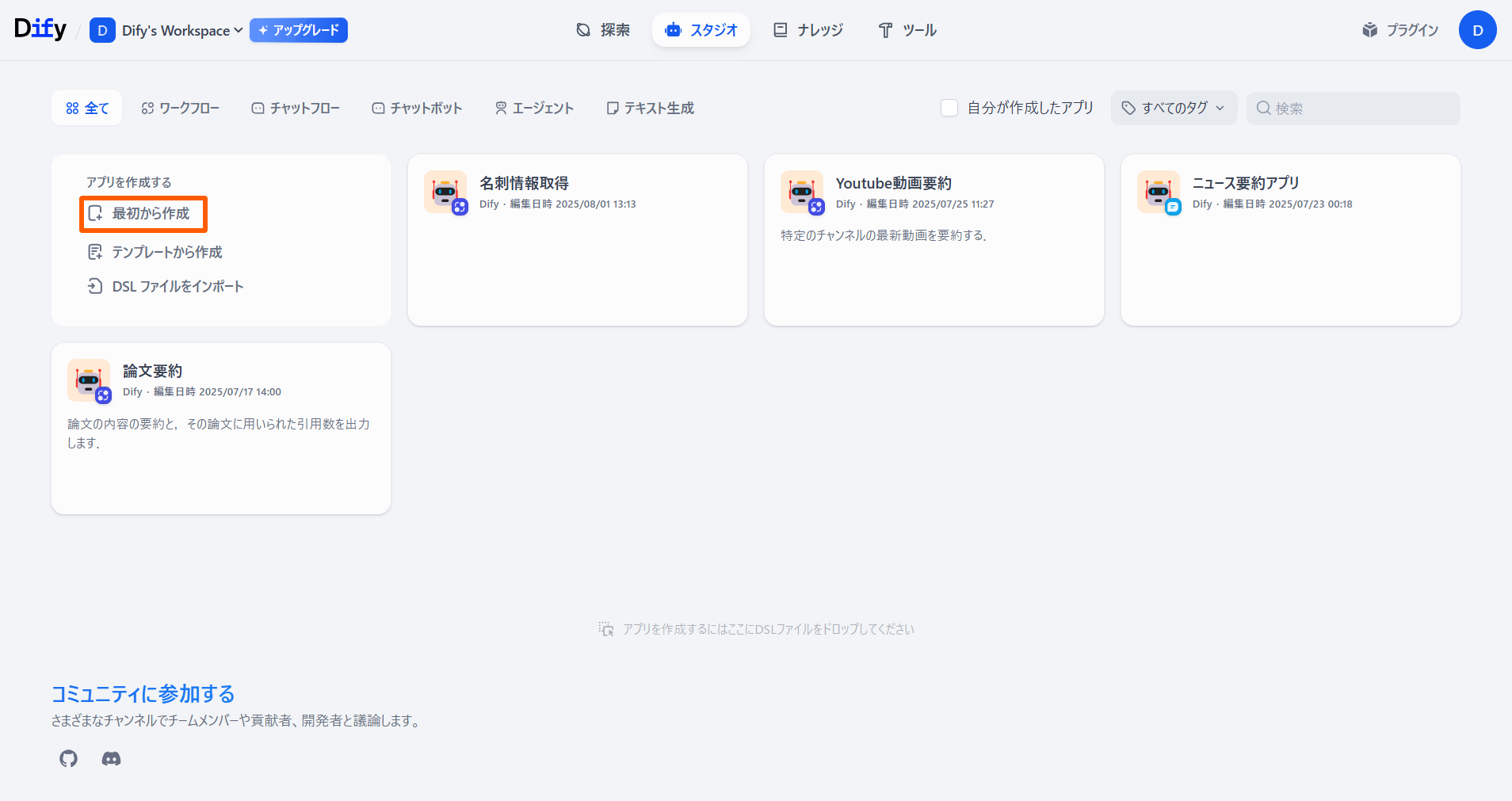The height and width of the screenshot is (801, 1512).
Task: Click the アップグレード button
Action: click(299, 30)
